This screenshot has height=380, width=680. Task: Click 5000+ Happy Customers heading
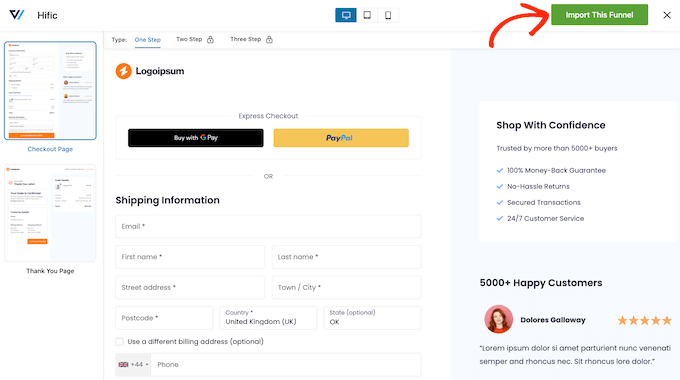point(541,283)
